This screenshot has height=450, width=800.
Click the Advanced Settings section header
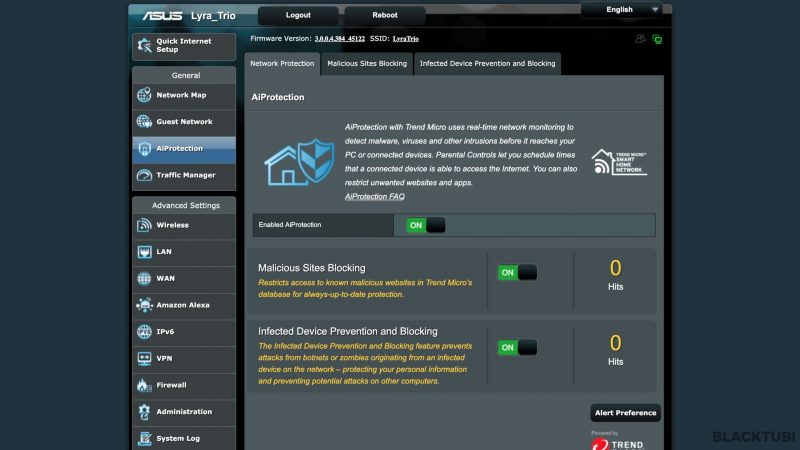point(186,206)
